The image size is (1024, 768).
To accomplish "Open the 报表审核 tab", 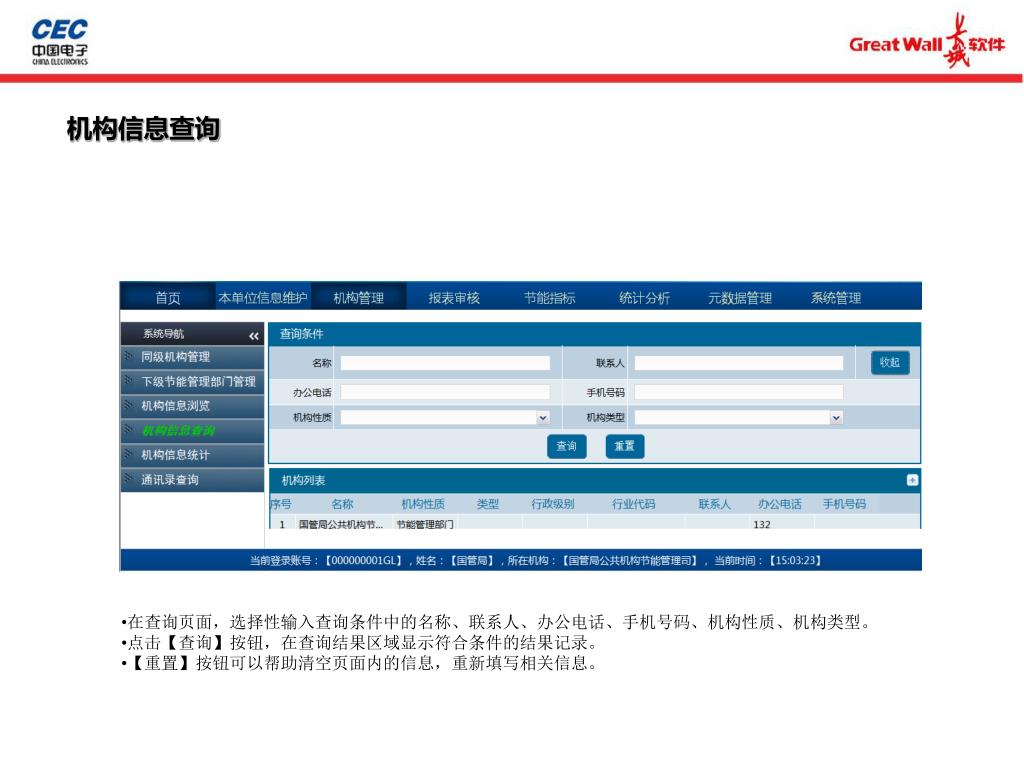I will 454,298.
